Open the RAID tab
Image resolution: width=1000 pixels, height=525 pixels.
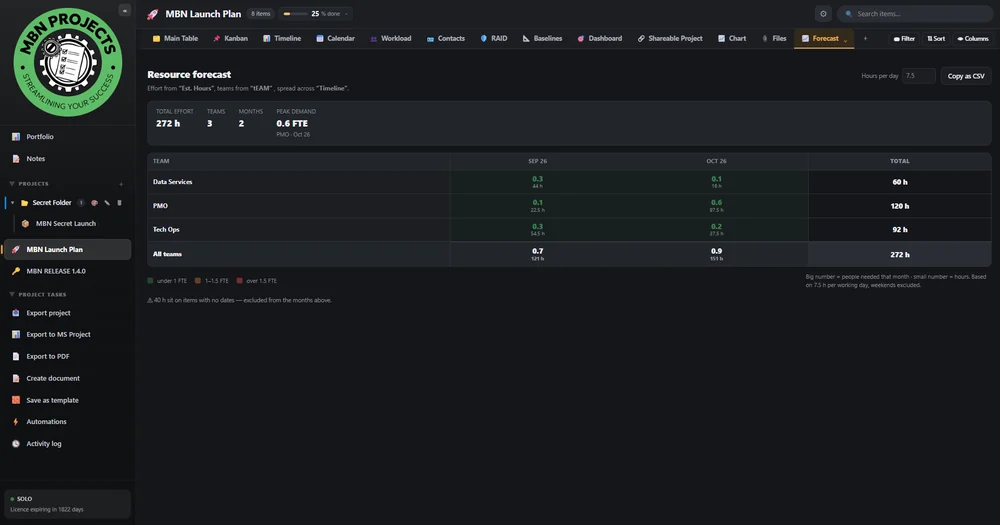click(x=494, y=38)
